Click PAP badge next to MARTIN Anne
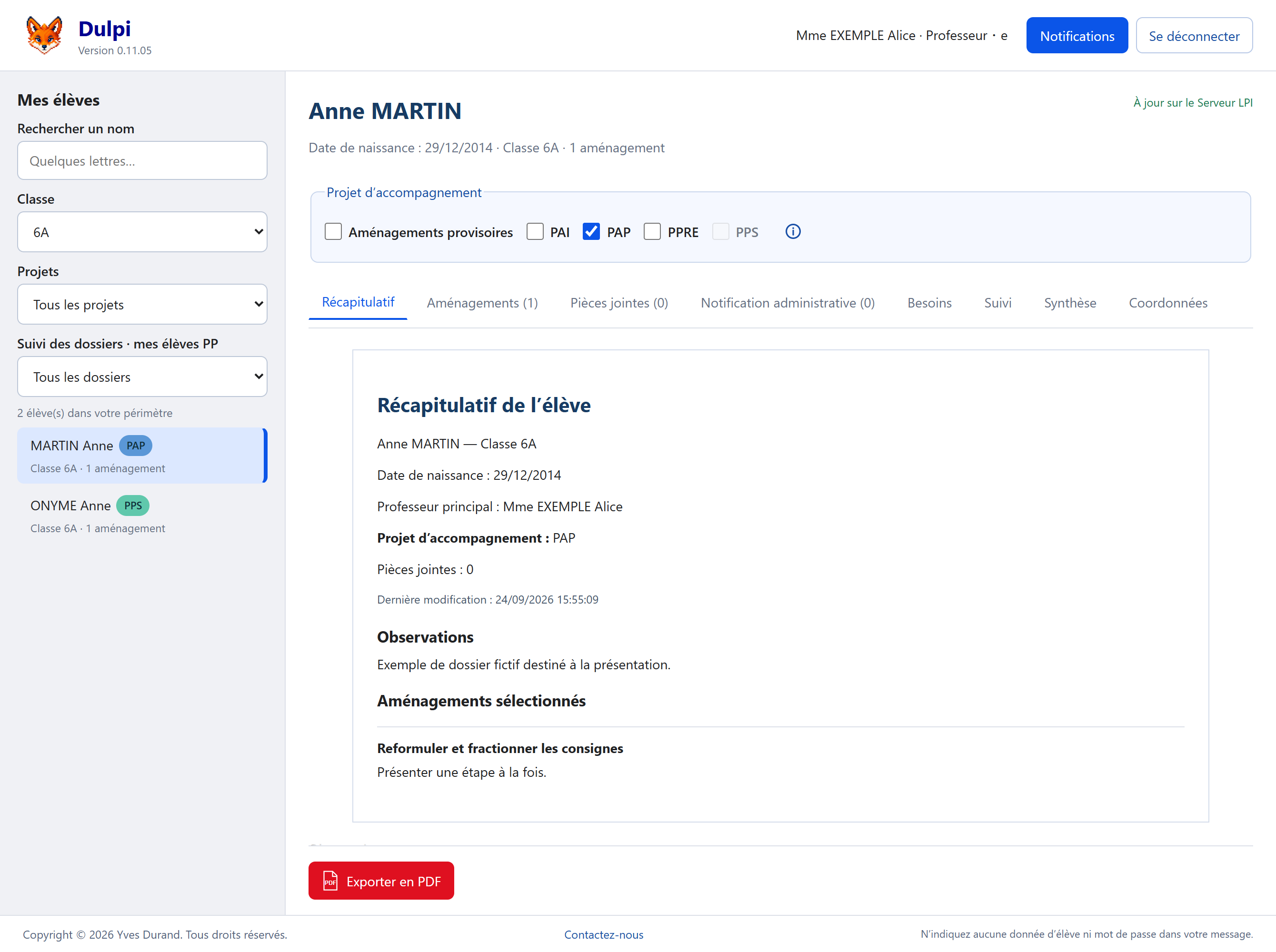 135,446
